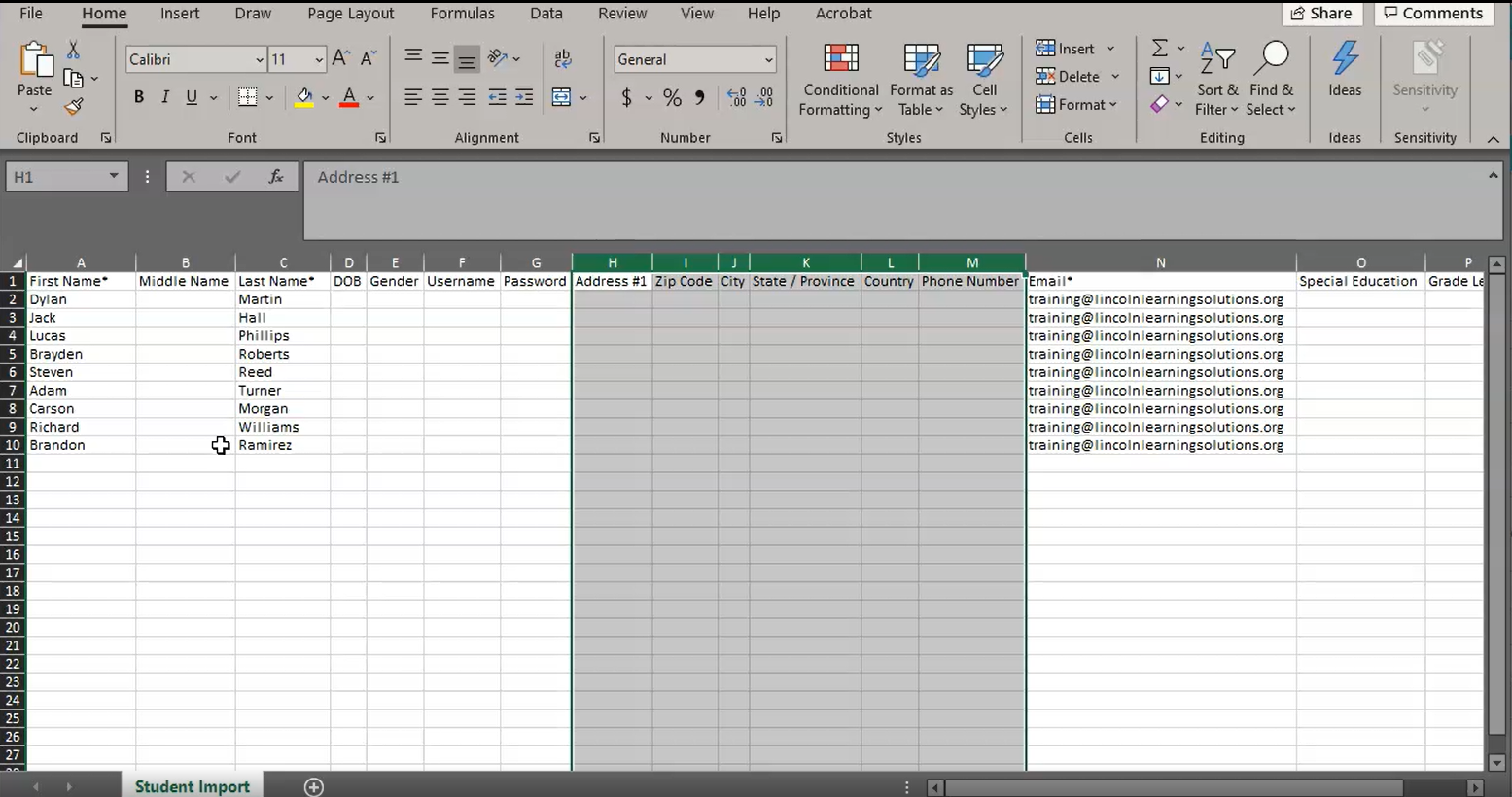1512x797 pixels.
Task: Click the Share button
Action: (x=1321, y=14)
